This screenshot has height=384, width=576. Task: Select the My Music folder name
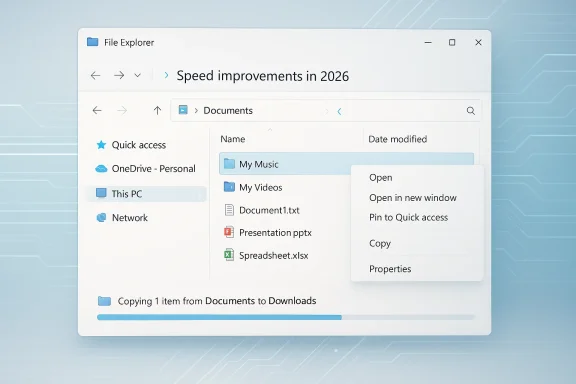click(259, 164)
